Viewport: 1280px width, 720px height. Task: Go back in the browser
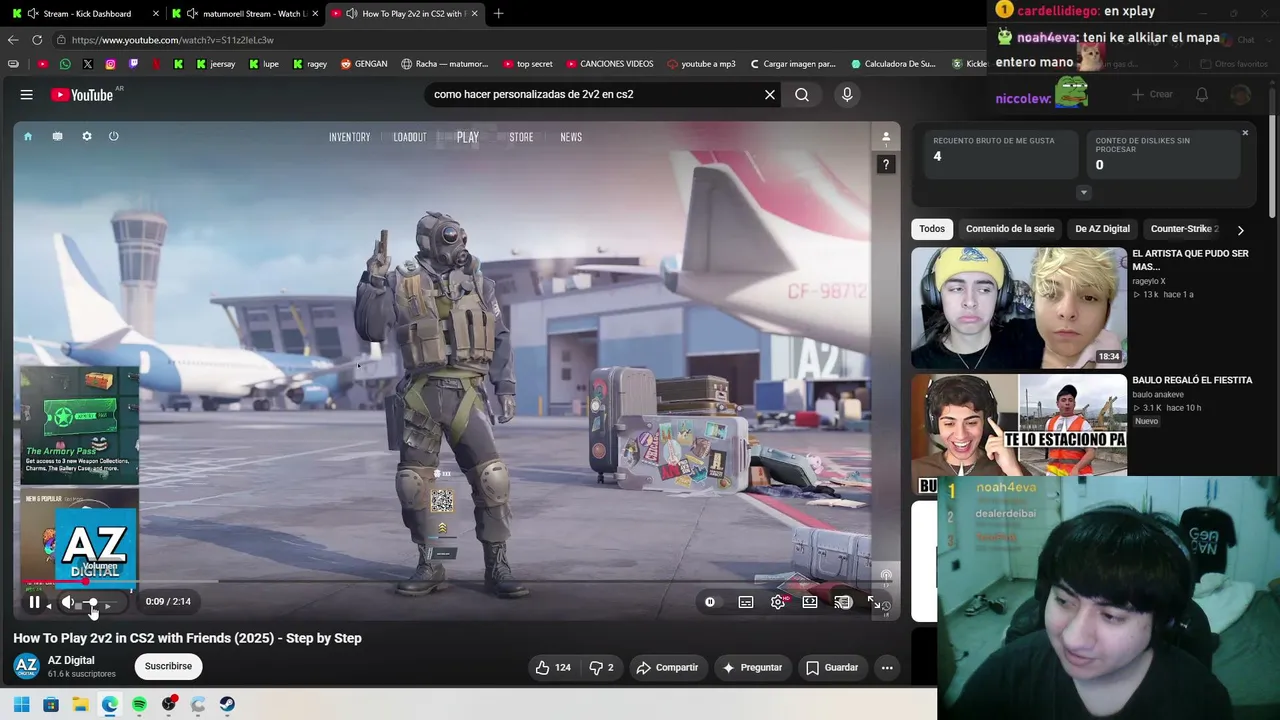pos(13,40)
